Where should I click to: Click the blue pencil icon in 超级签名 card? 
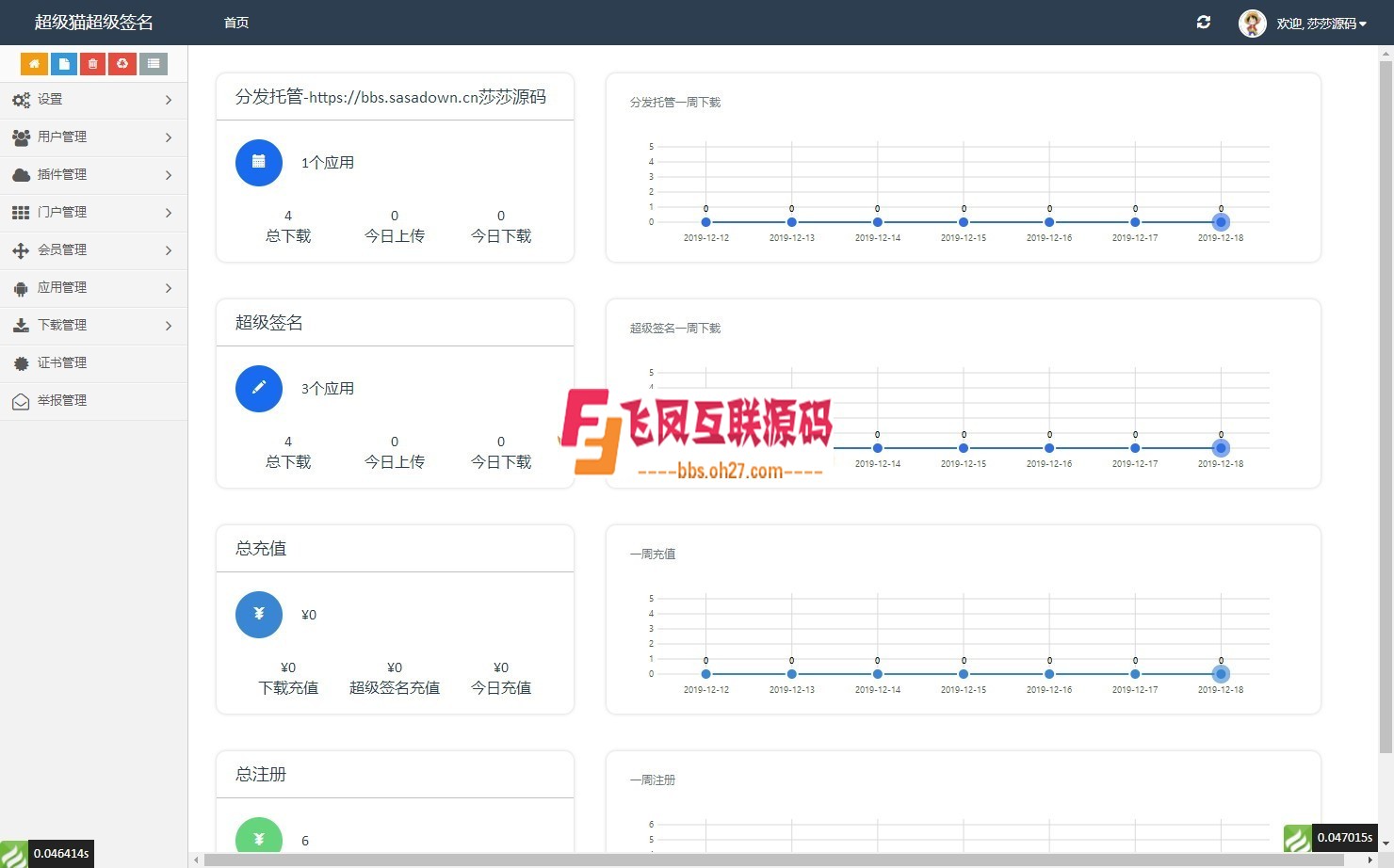point(259,388)
